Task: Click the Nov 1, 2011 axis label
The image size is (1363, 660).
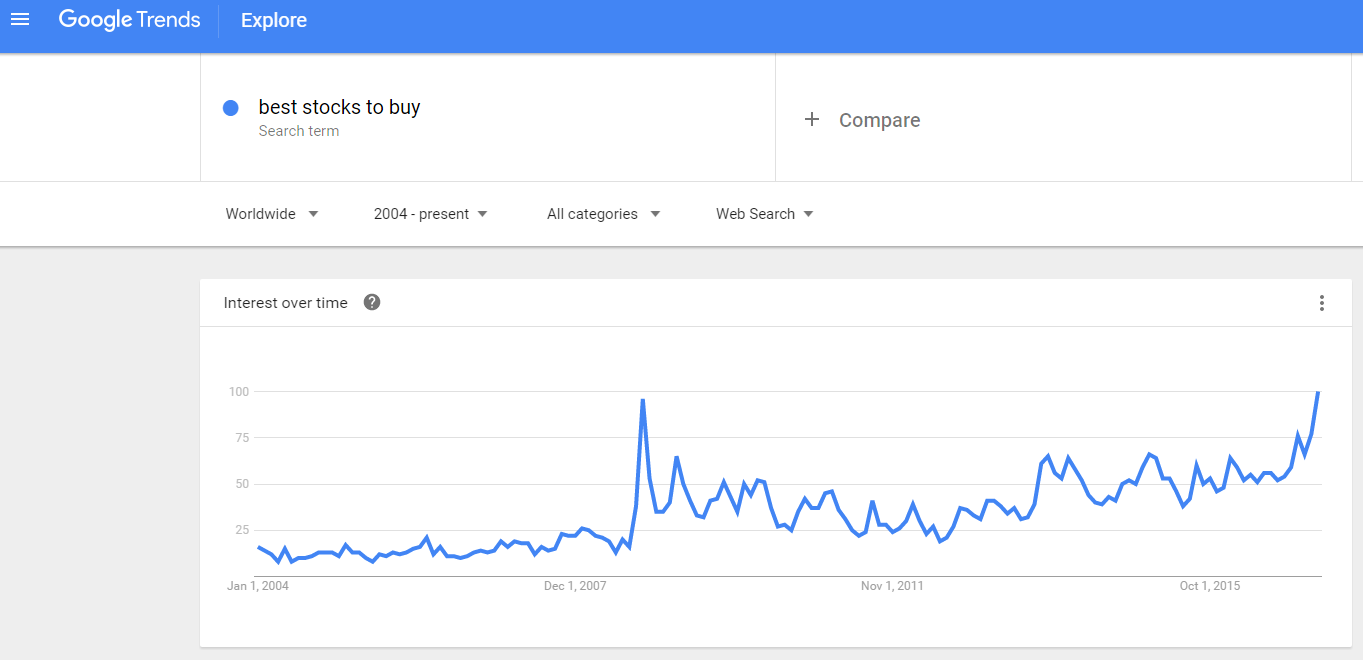Action: pyautogui.click(x=892, y=586)
